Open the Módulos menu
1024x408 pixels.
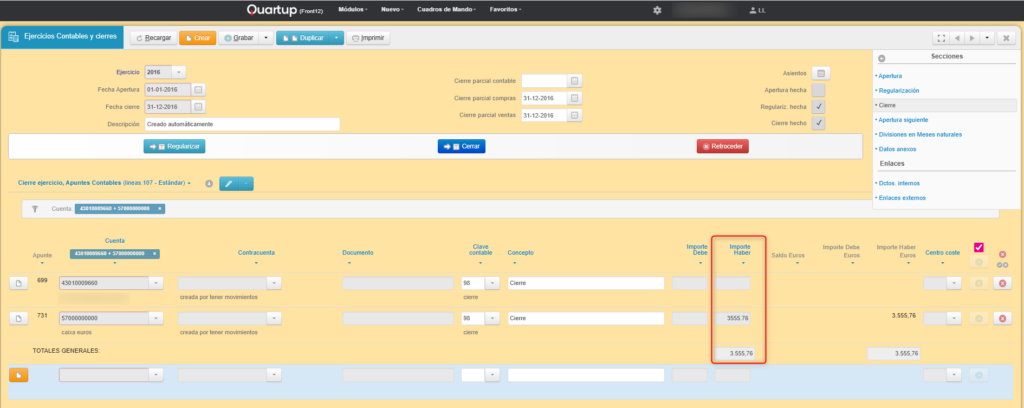coord(350,10)
